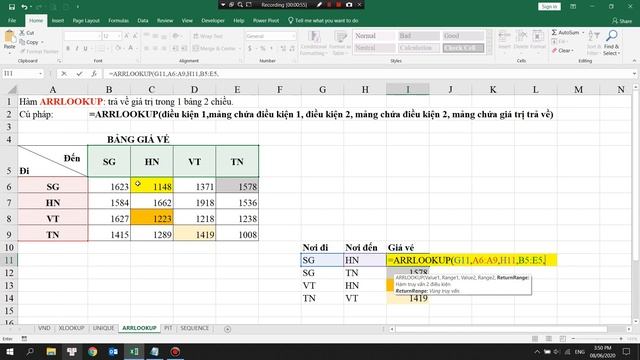Open Chrome from the taskbar
Viewport: 640px width, 360px height.
tap(92, 351)
